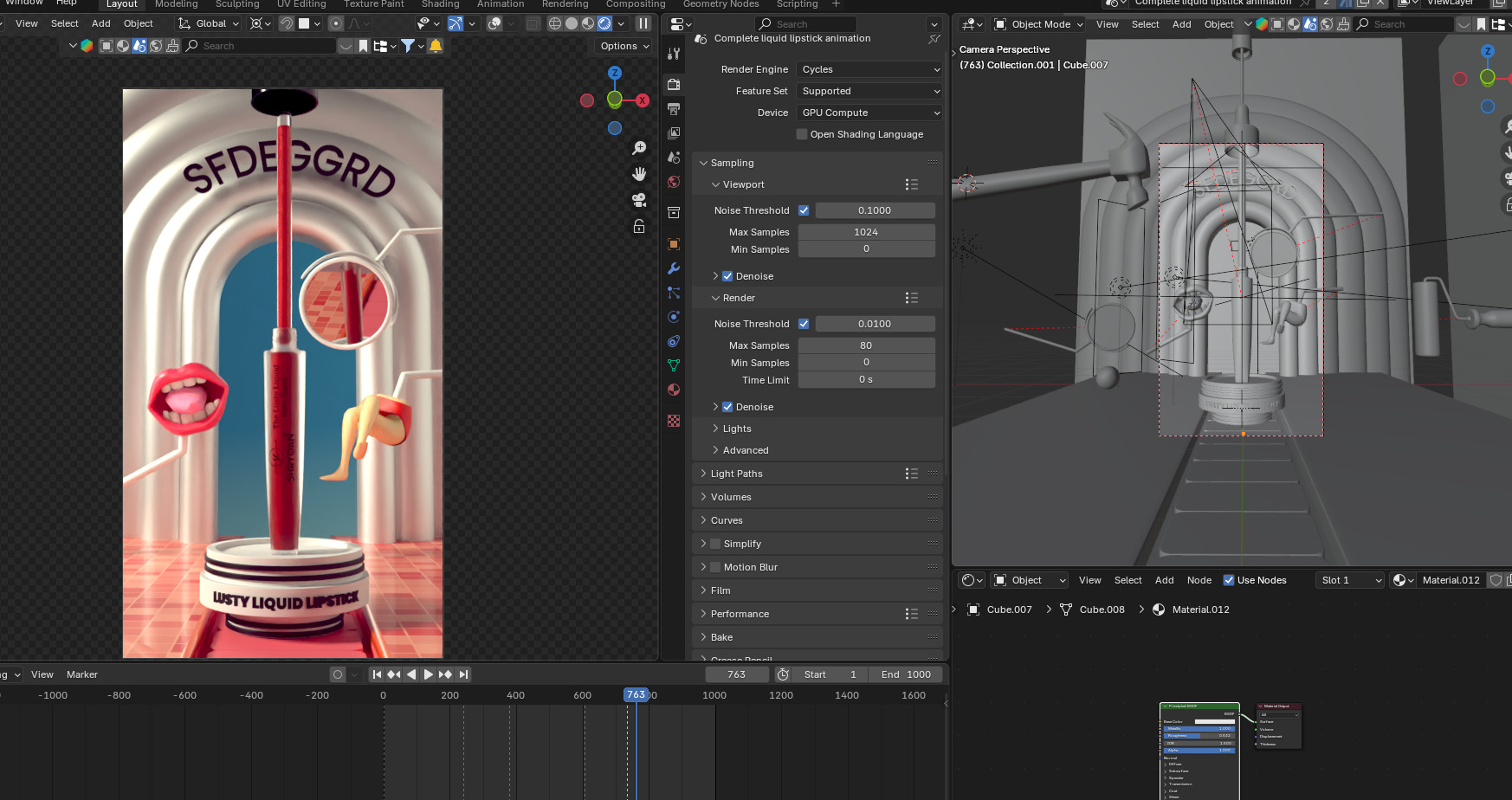Open the Node menu in shader editor
The height and width of the screenshot is (800, 1512).
[1199, 580]
